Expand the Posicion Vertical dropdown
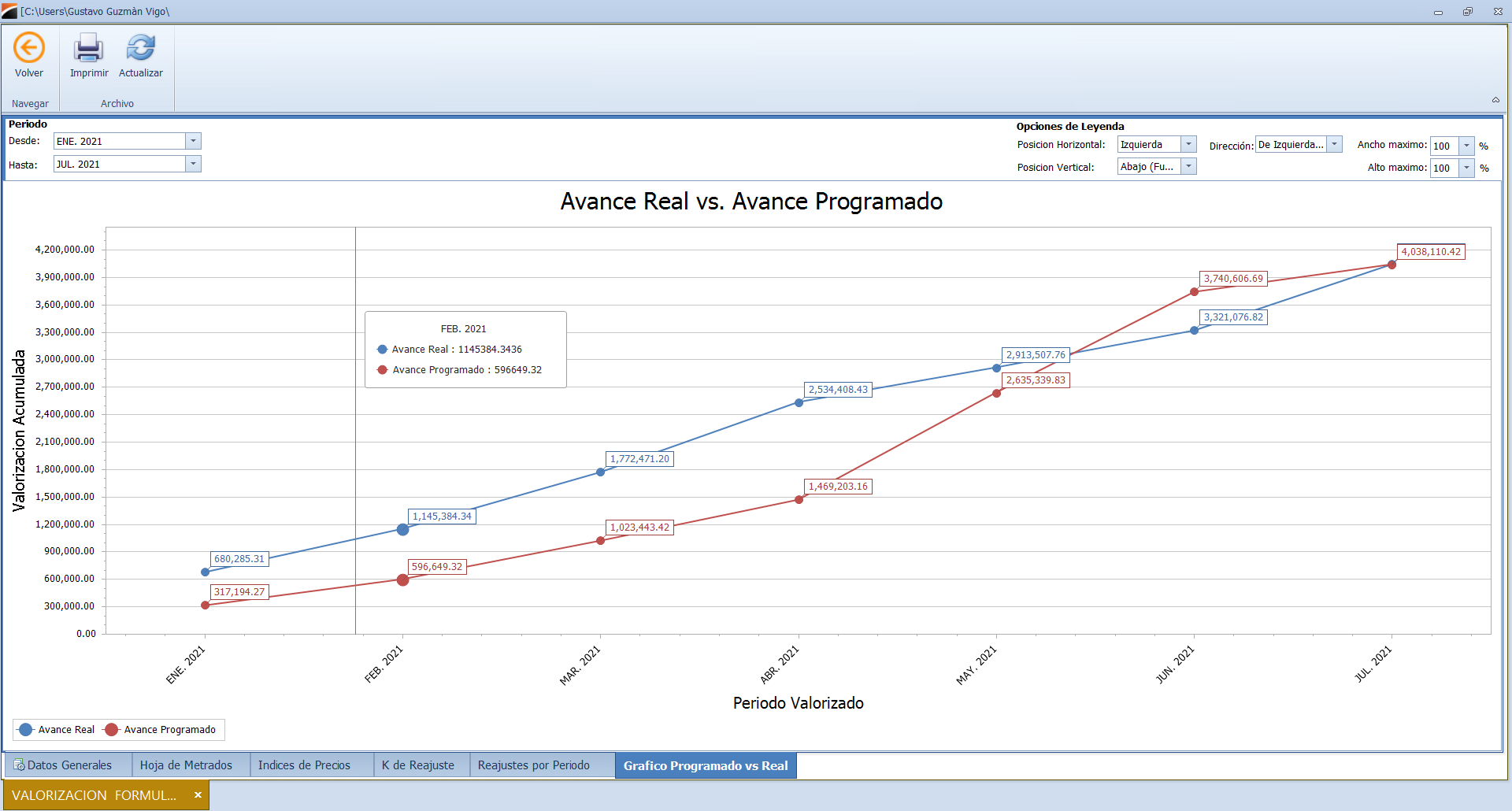1512x811 pixels. tap(1188, 166)
